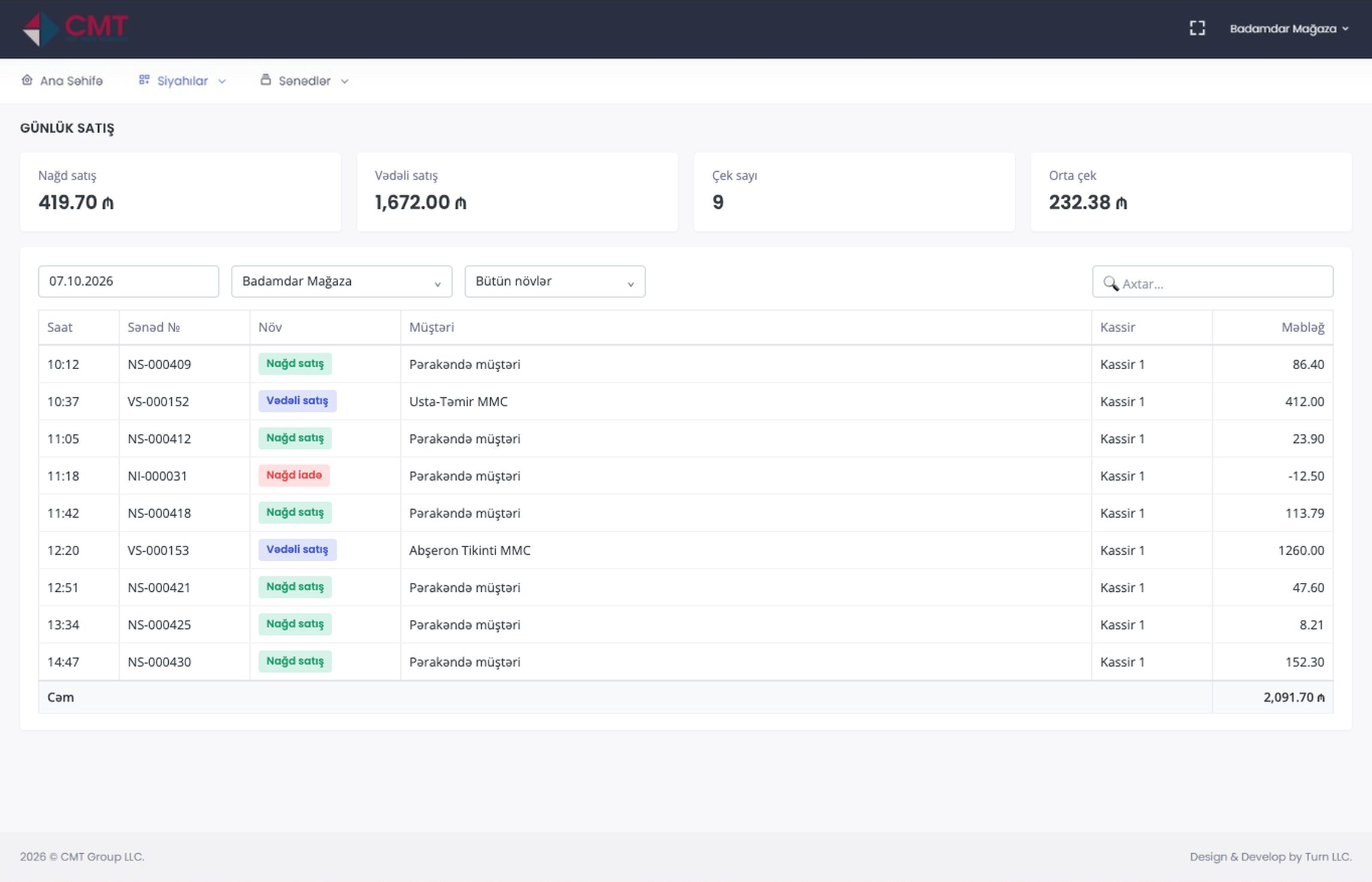Click the Vədəli satış summary card
The image size is (1372, 882).
point(517,191)
